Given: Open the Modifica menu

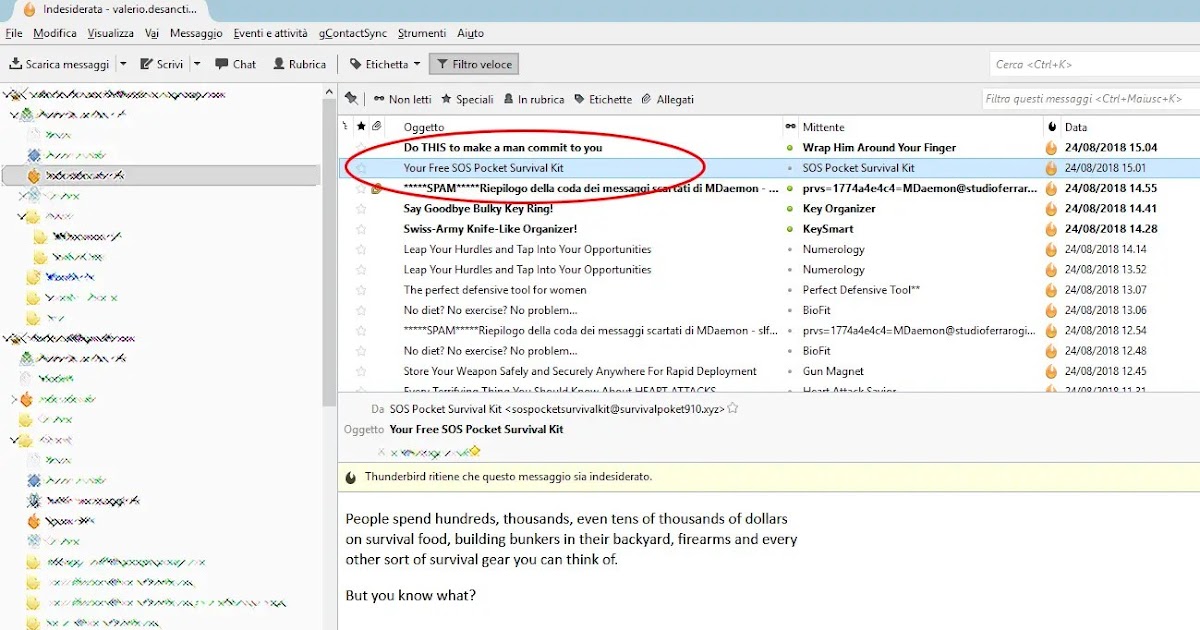Looking at the screenshot, I should pos(55,33).
